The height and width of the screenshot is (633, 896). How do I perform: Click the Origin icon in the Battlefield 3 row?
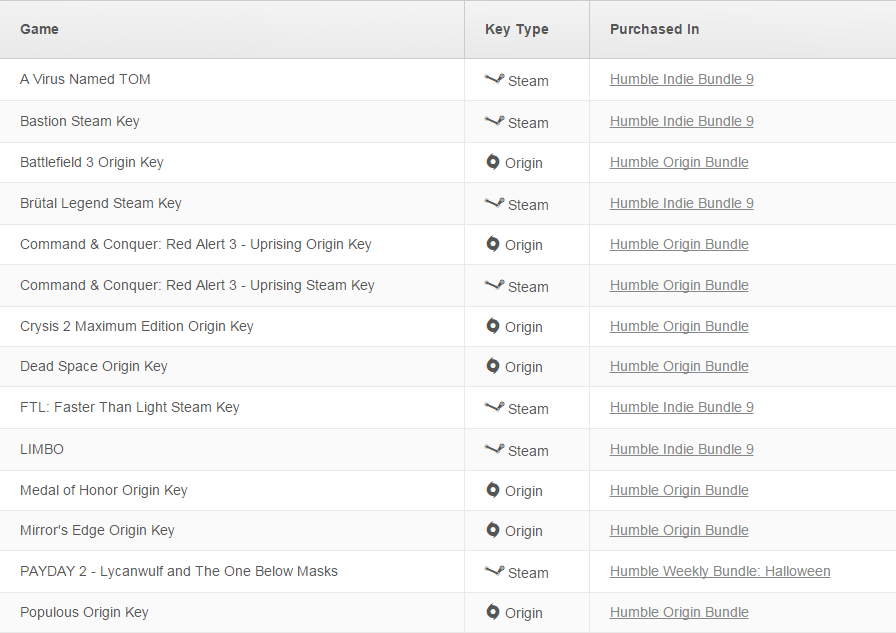(493, 162)
